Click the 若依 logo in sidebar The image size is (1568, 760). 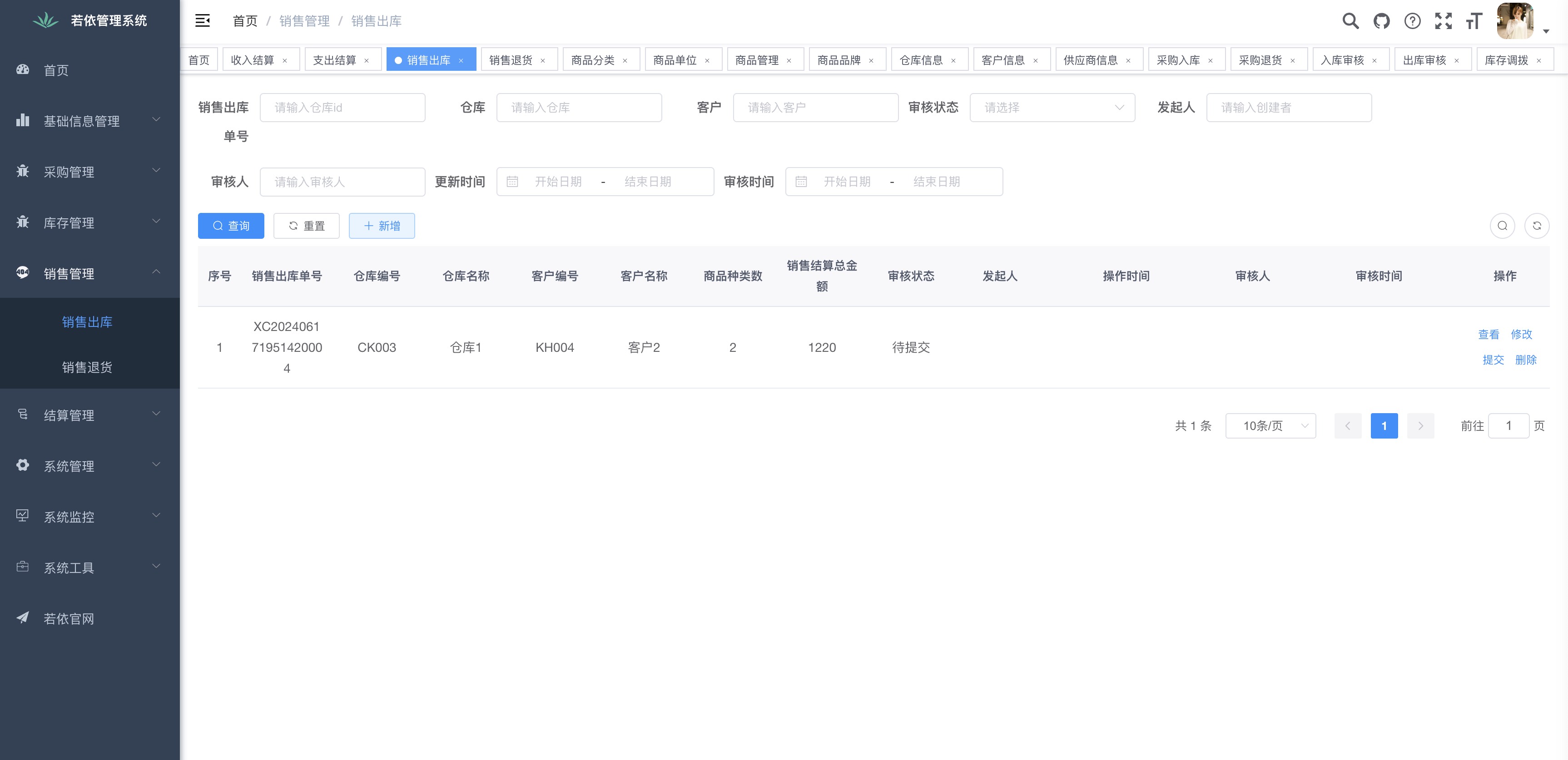45,20
